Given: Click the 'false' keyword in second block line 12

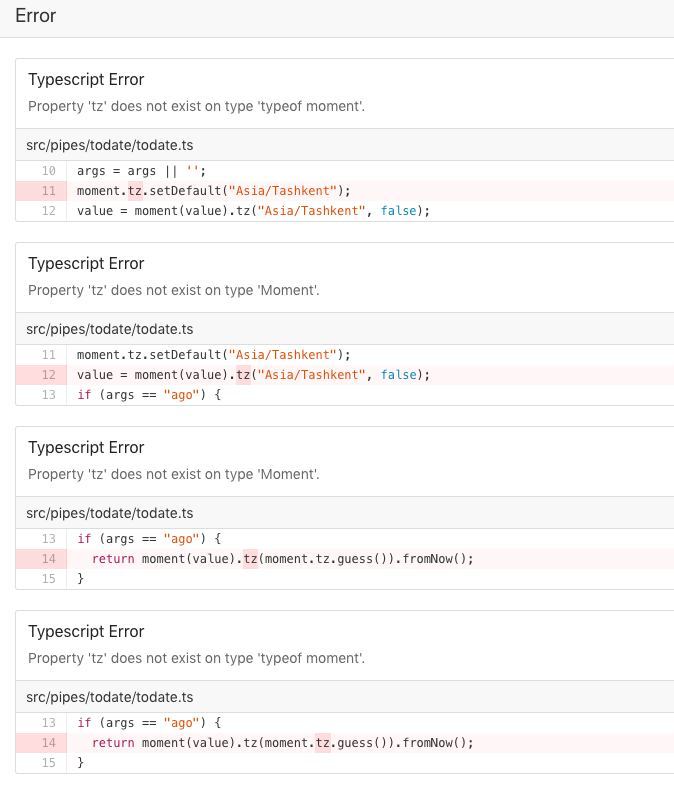Looking at the screenshot, I should click(399, 375).
